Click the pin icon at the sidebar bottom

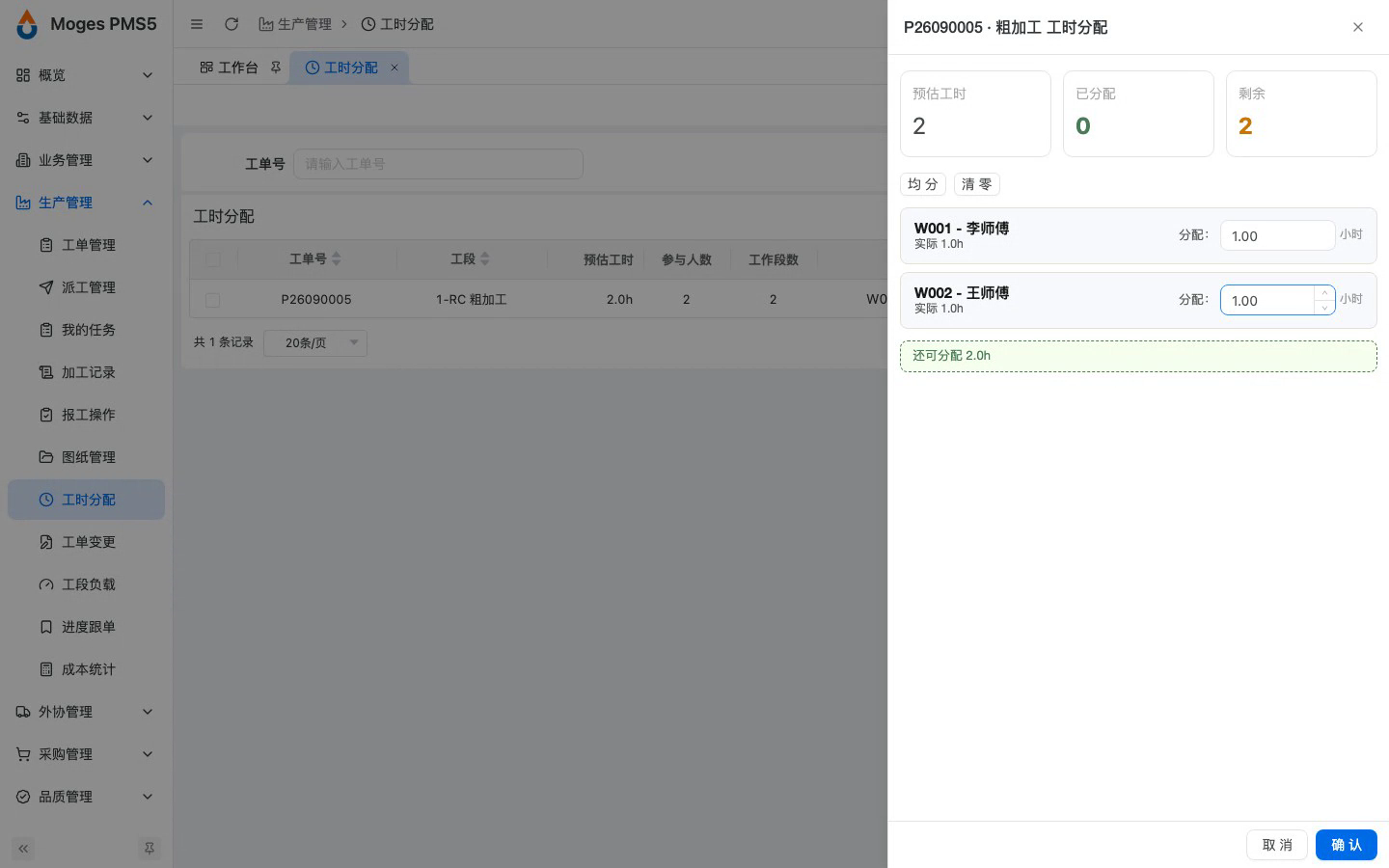(149, 849)
